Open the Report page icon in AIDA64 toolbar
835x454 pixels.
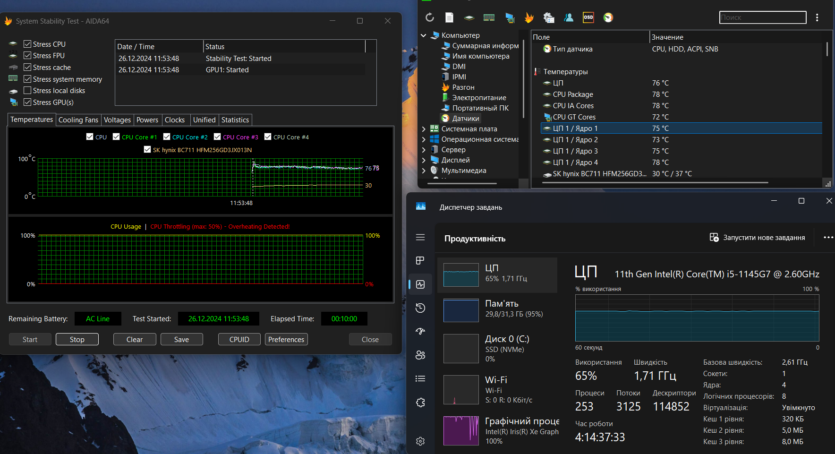point(449,18)
